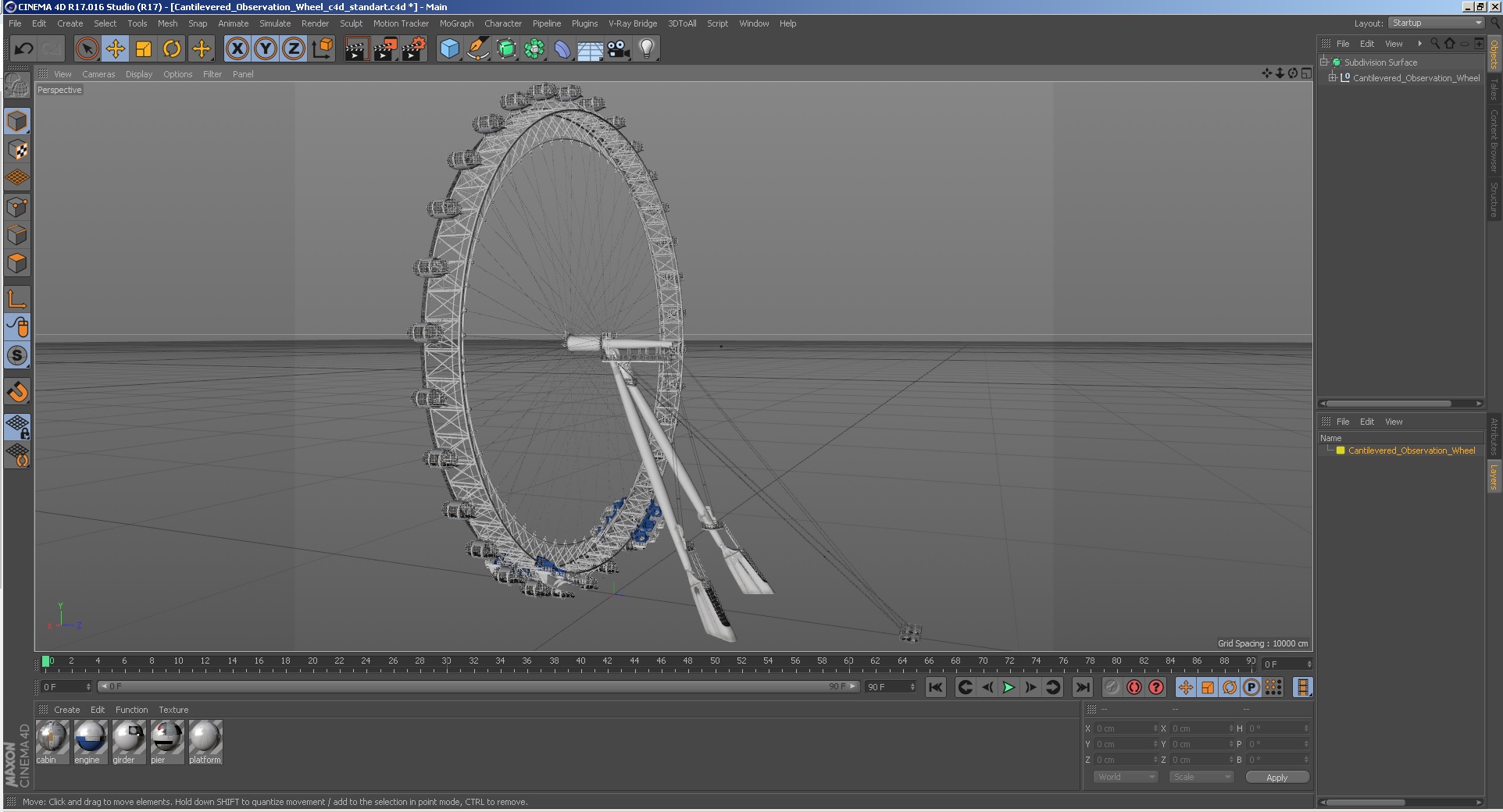Open material manager Texture menu

point(173,710)
